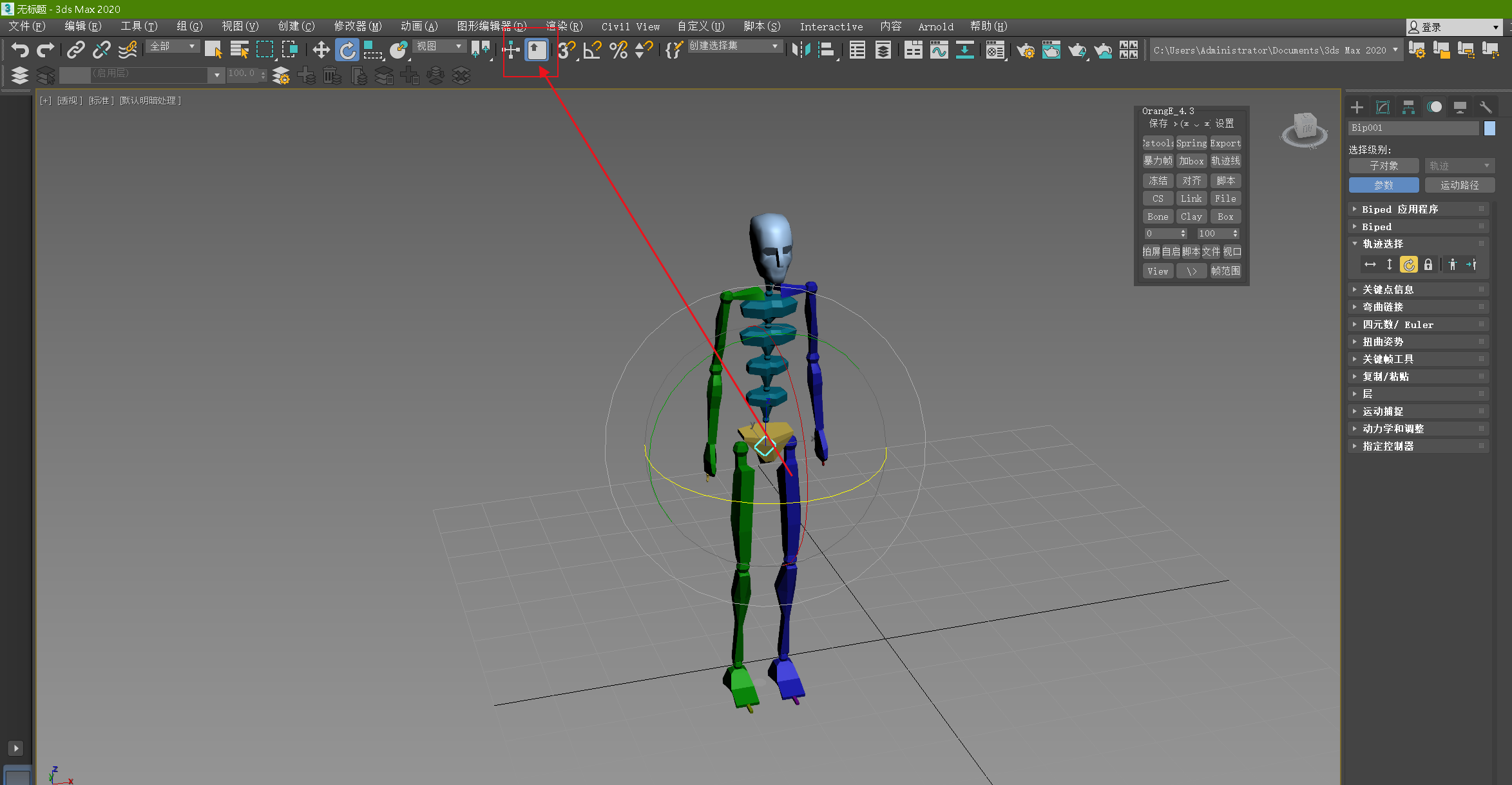The image size is (1512, 785).
Task: Click the Undo arrow in the main toolbar
Action: (x=20, y=50)
